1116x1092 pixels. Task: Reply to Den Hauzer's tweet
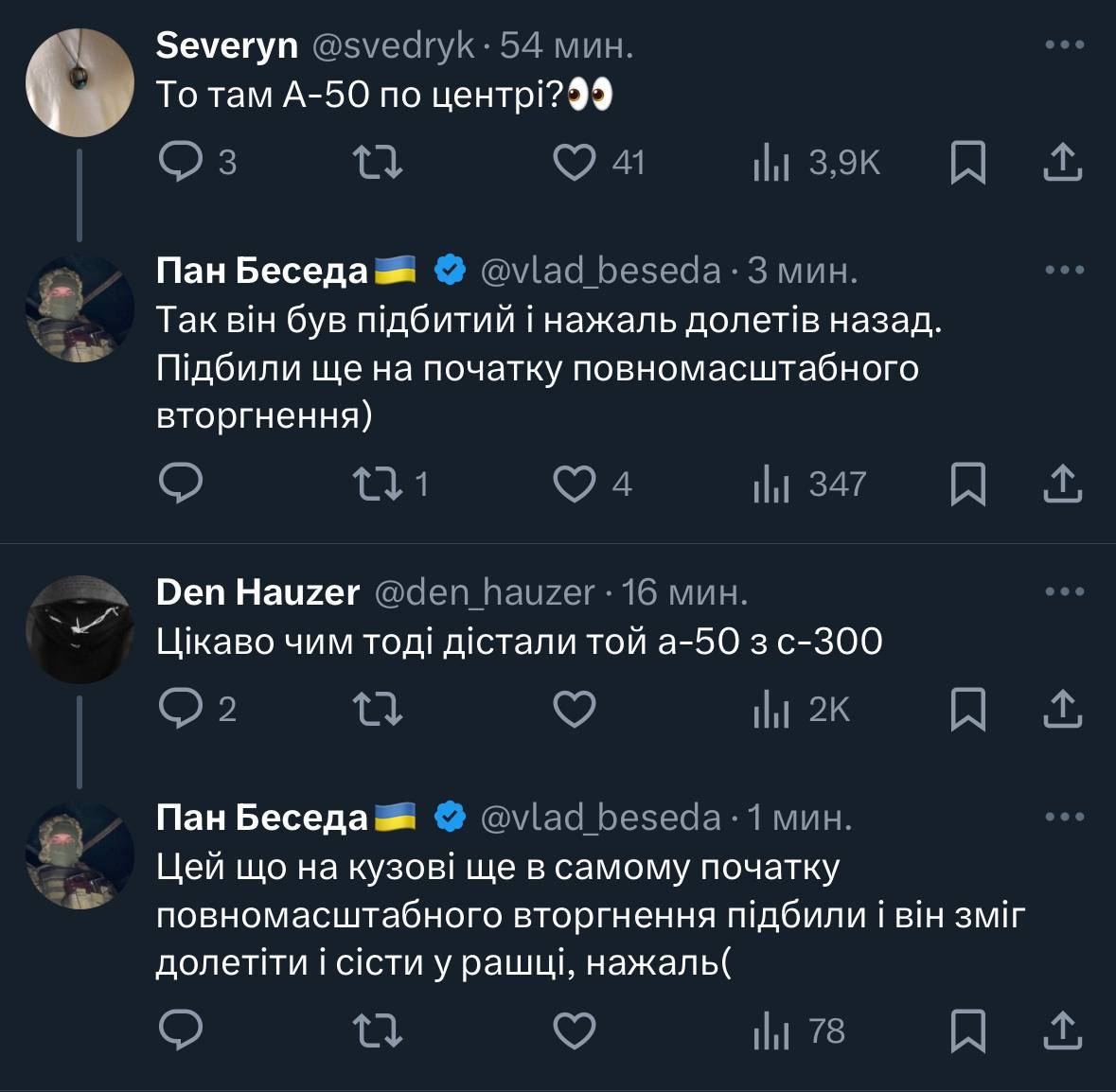click(180, 709)
